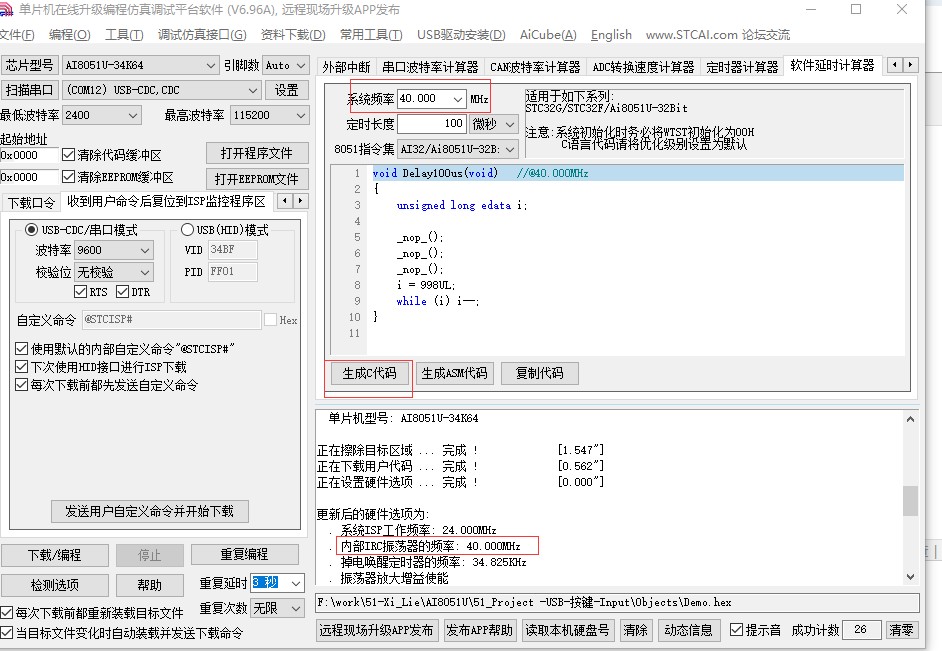Select the 下载口令 tab

[x=31, y=202]
